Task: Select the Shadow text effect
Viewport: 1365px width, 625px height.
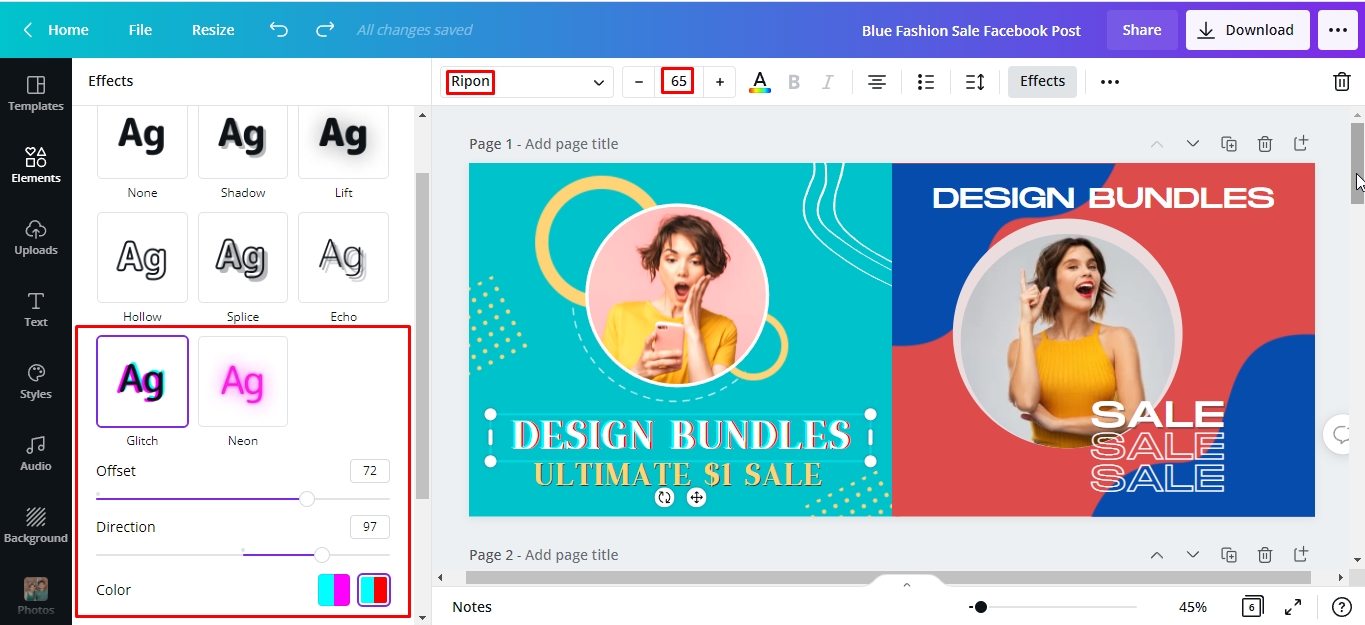Action: (x=243, y=143)
